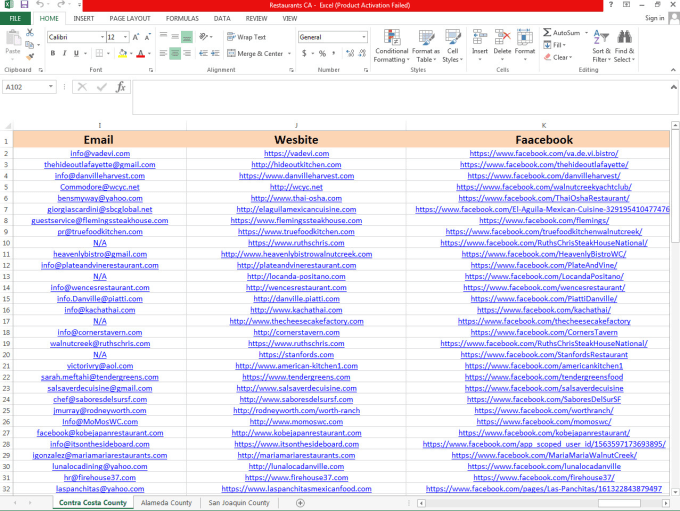This screenshot has height=511, width=680.
Task: Toggle Align Left
Action: tap(163, 53)
